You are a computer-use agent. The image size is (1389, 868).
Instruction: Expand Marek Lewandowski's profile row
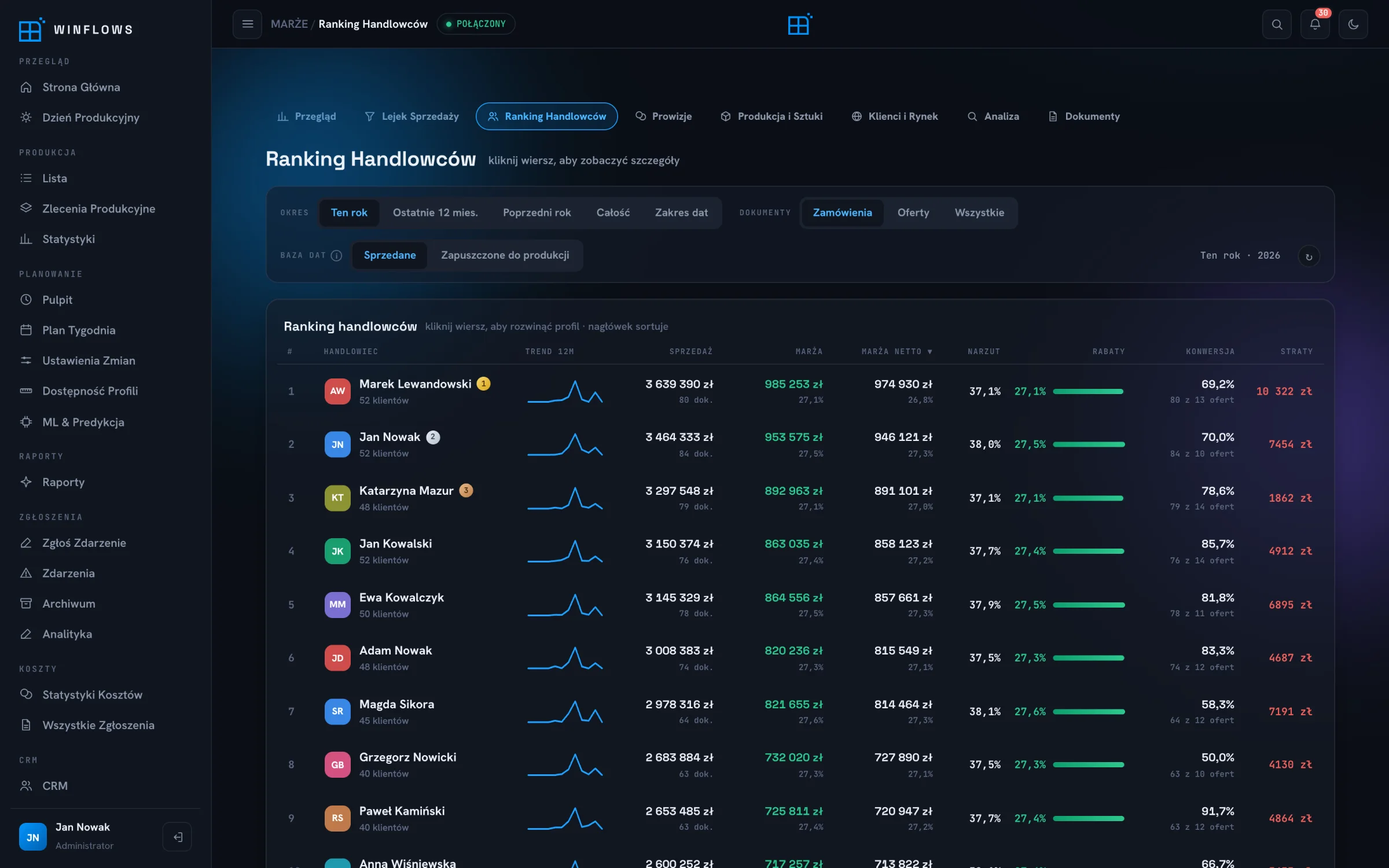pyautogui.click(x=800, y=391)
